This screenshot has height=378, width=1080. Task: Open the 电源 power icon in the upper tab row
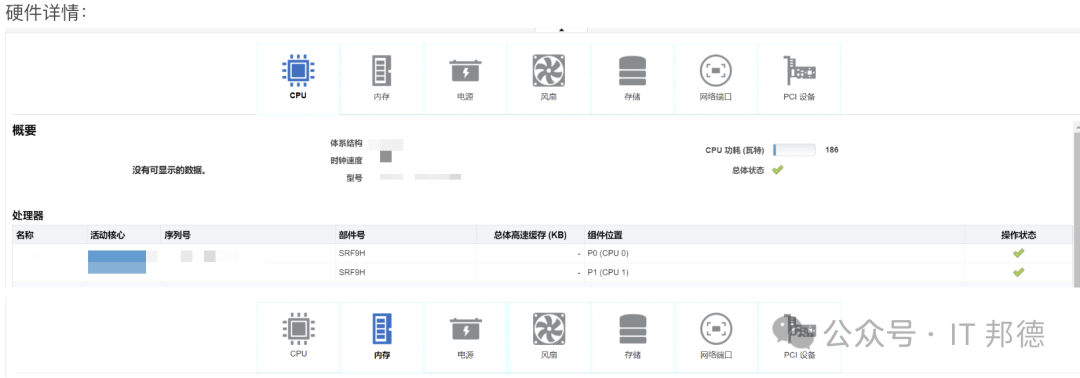point(466,71)
